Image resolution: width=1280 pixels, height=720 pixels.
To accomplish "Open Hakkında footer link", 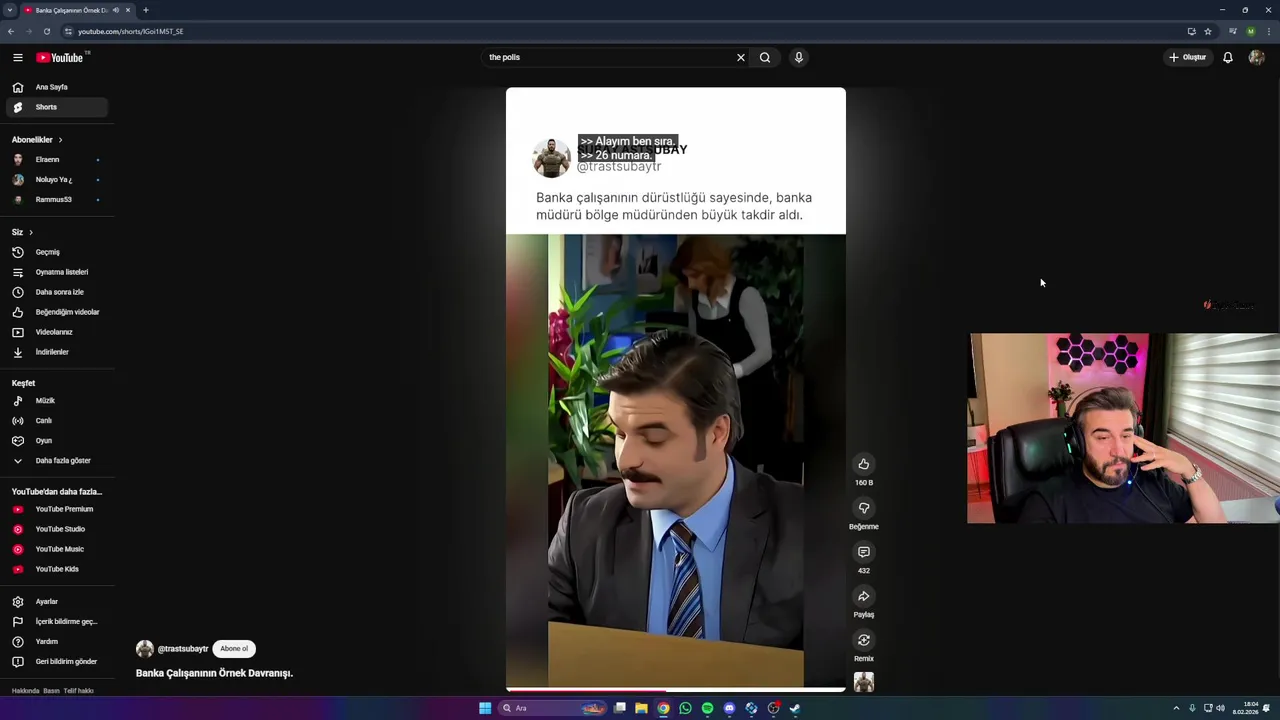I will 25,691.
